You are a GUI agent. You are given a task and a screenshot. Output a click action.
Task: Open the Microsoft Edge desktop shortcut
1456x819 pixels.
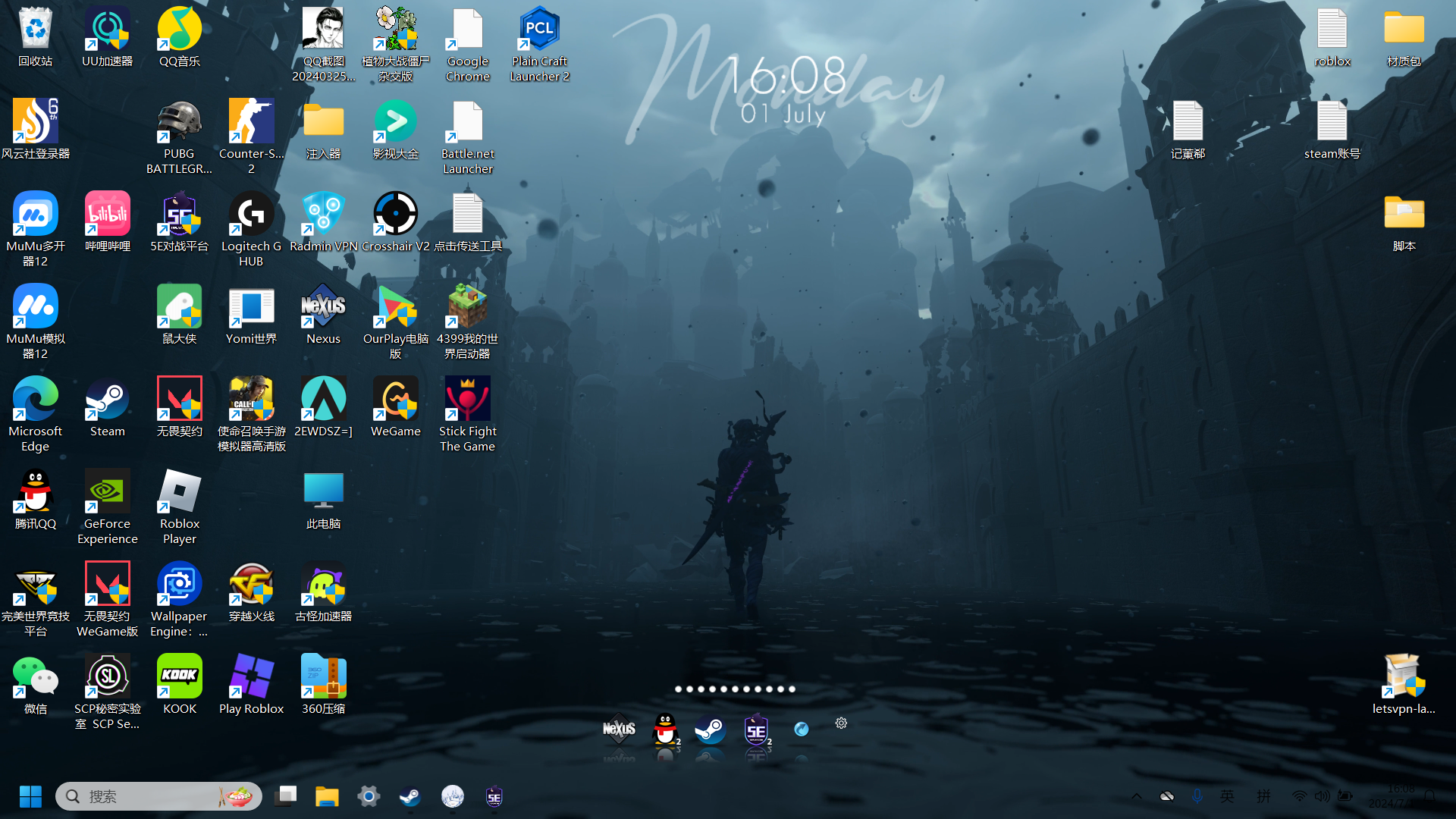tap(36, 414)
